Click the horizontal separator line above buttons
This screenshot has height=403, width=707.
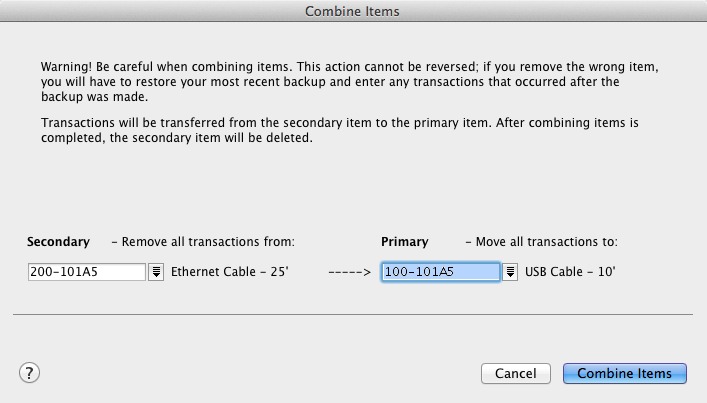[352, 314]
